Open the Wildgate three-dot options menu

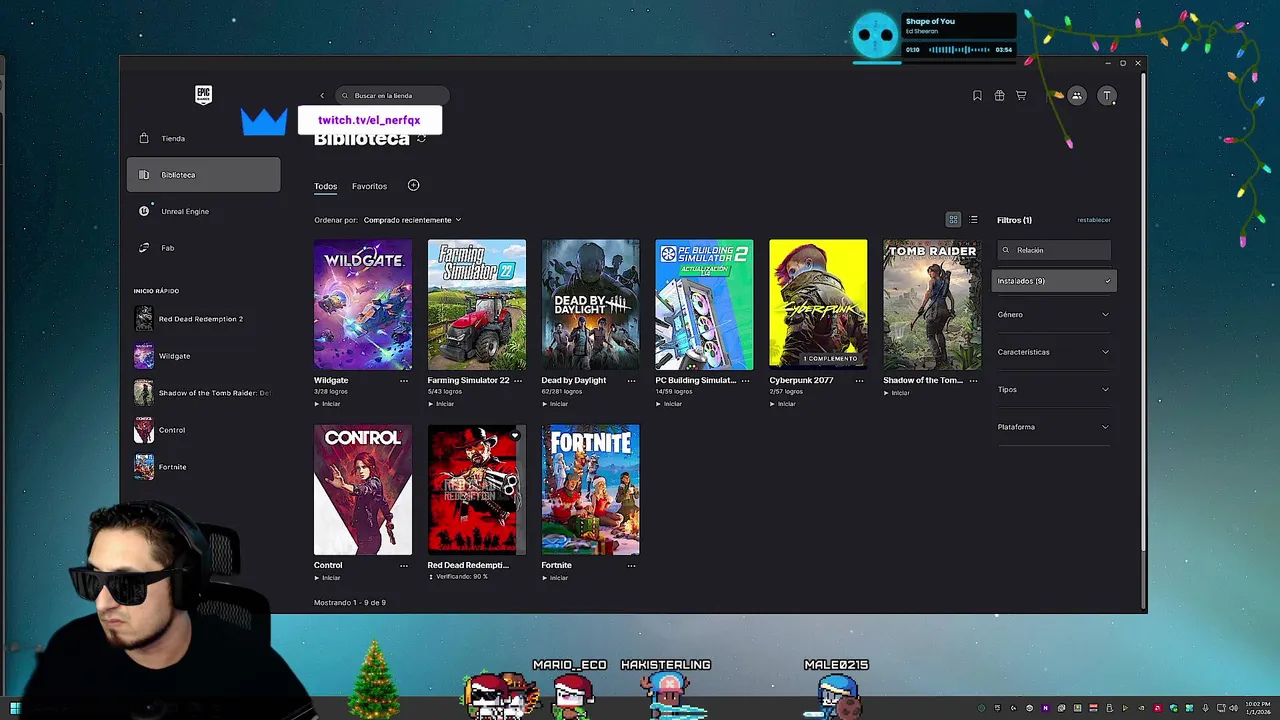tap(404, 381)
